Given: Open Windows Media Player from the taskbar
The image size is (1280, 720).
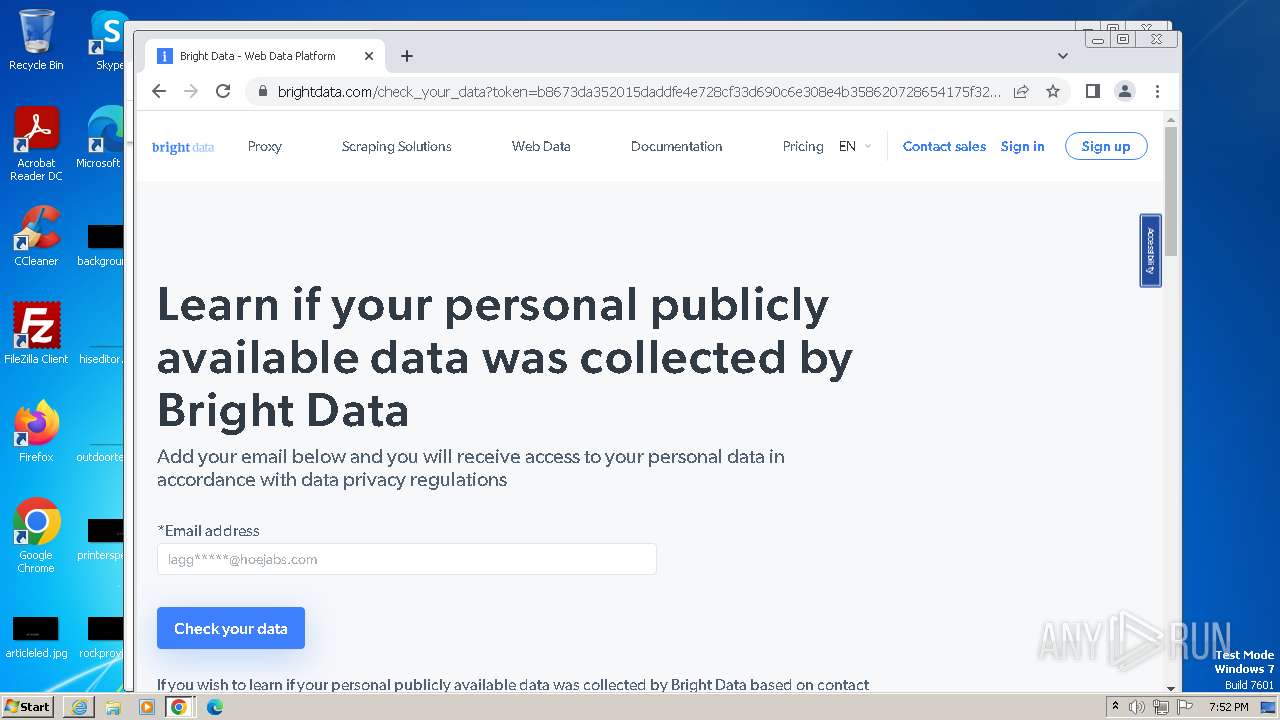Looking at the screenshot, I should (147, 707).
